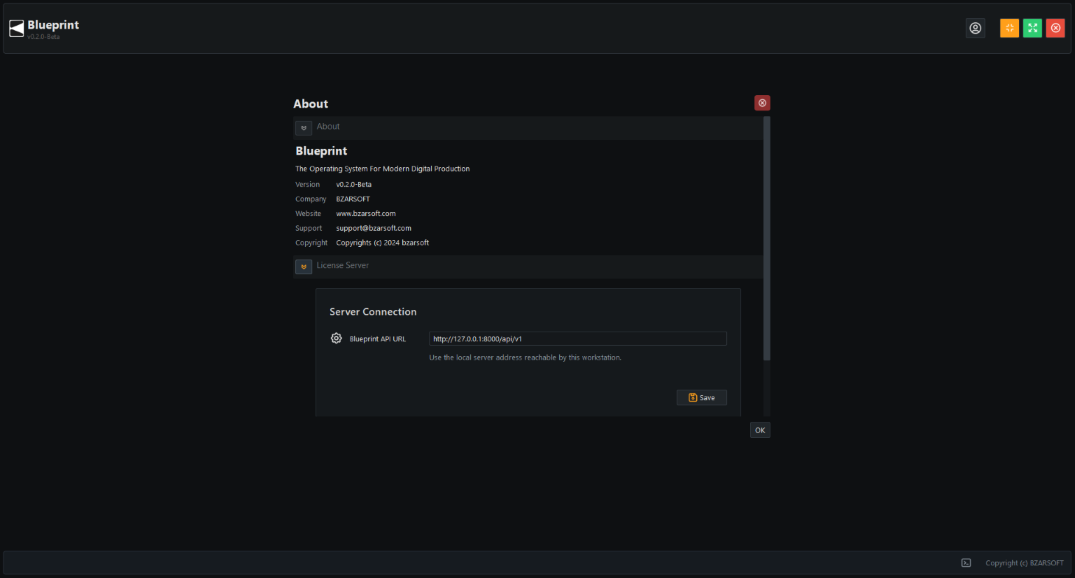Click the Copyrights (c) 2024 bzarsoft text
This screenshot has width=1075, height=578.
383,243
